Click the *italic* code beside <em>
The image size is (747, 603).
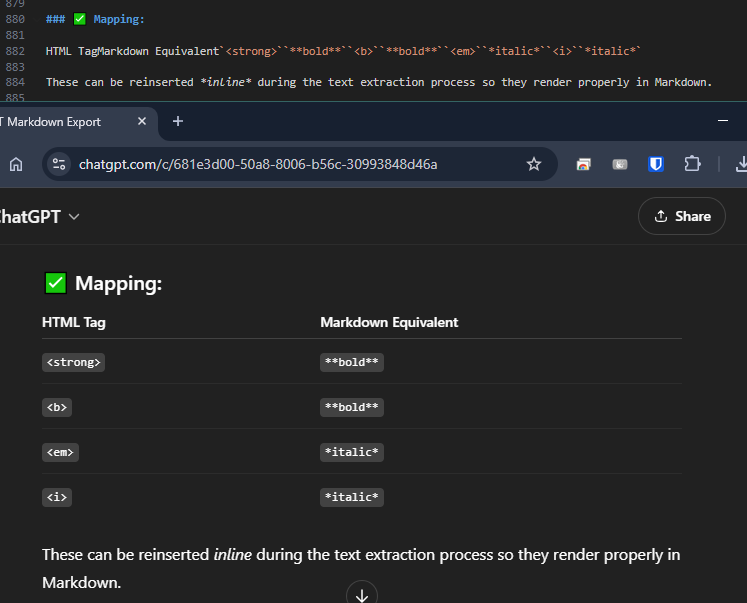352,452
